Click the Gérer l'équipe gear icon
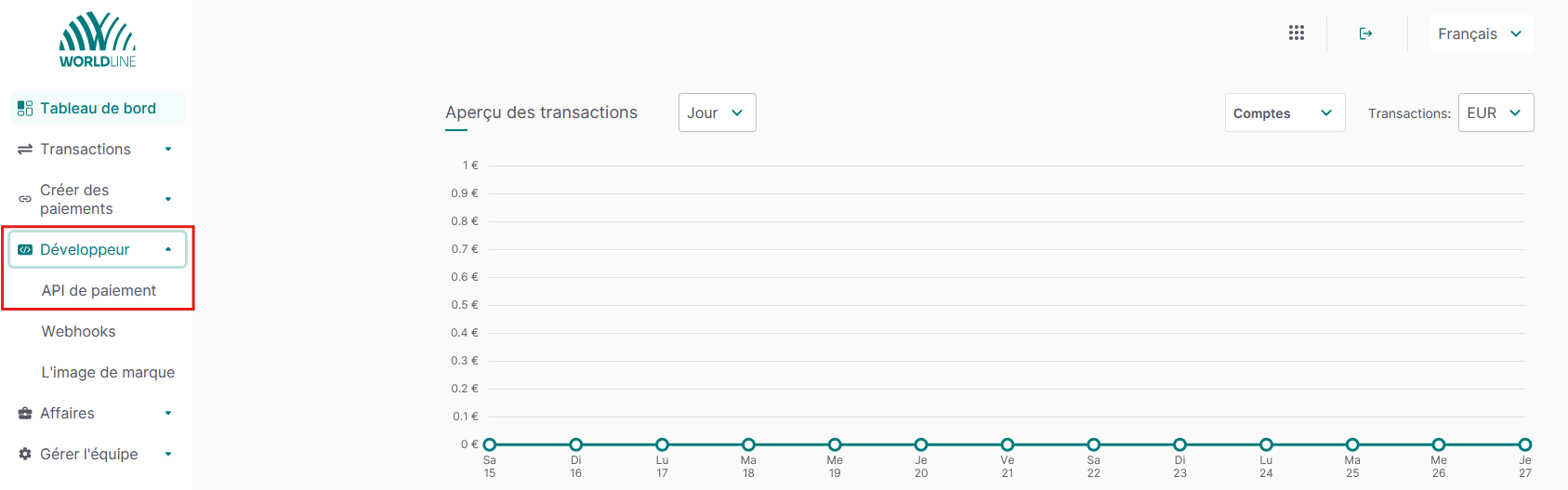Image resolution: width=1568 pixels, height=490 pixels. tap(25, 455)
